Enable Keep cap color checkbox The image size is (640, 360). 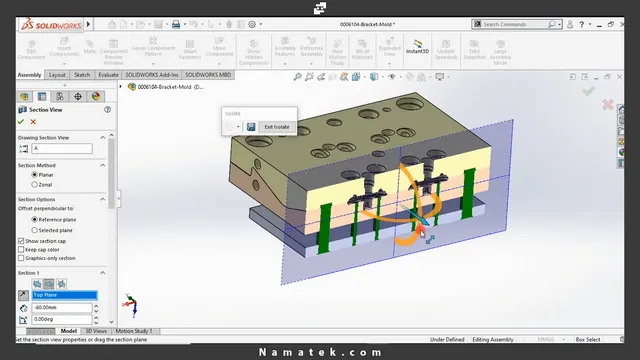pyautogui.click(x=21, y=249)
